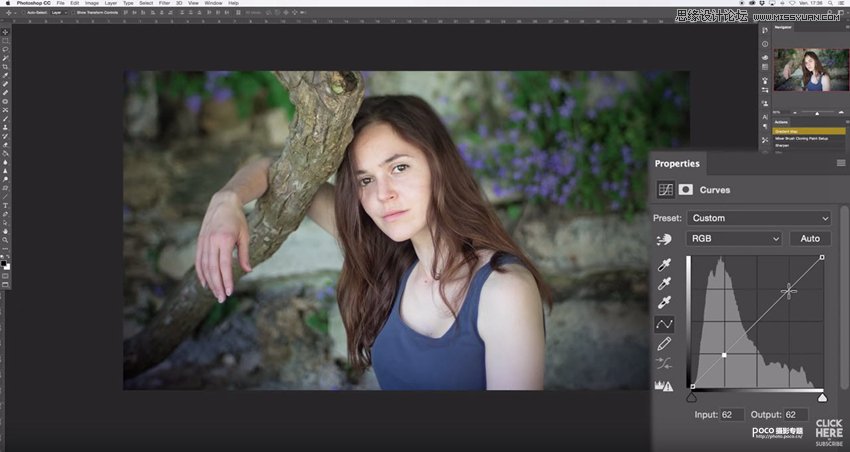Pick the white point eyedropper
Screen dimensions: 850x452
pos(665,303)
